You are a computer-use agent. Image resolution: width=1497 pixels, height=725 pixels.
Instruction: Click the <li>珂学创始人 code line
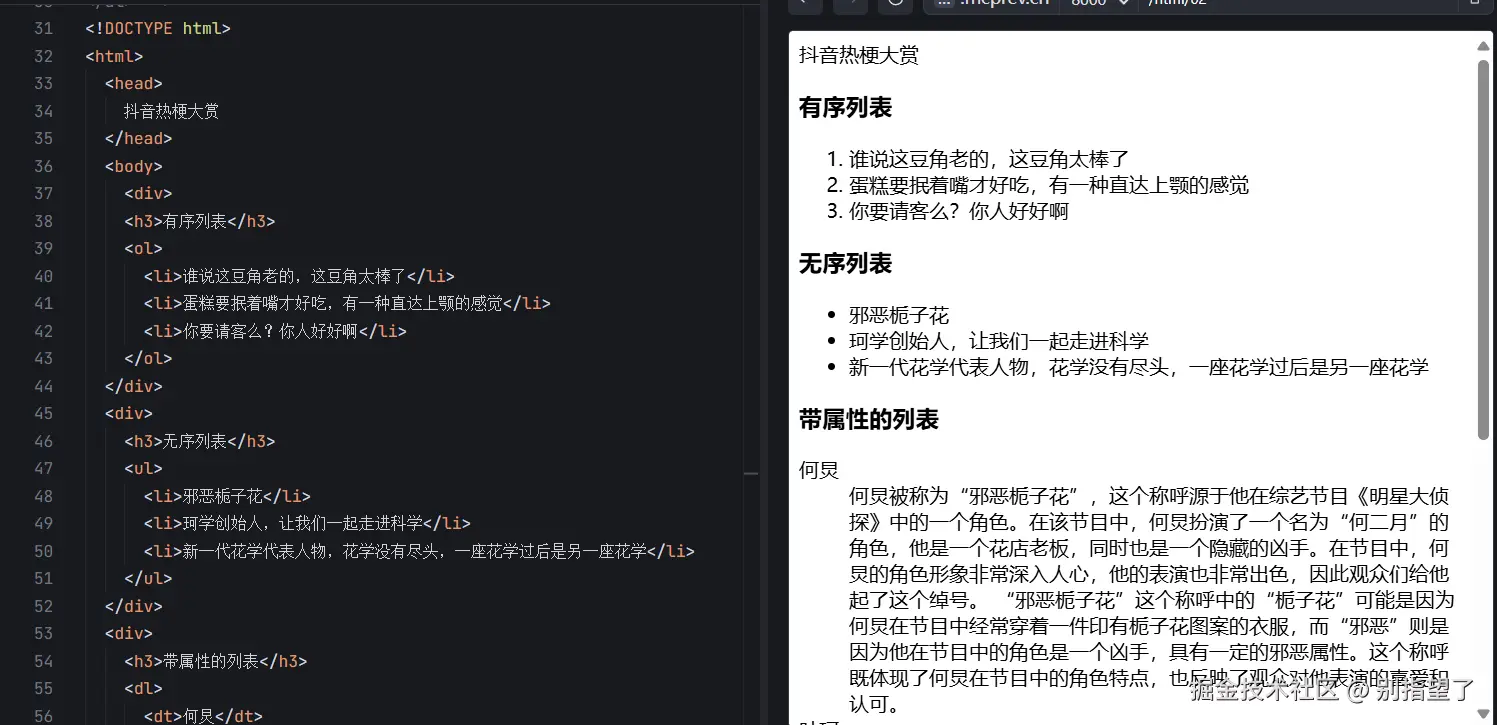pos(307,523)
